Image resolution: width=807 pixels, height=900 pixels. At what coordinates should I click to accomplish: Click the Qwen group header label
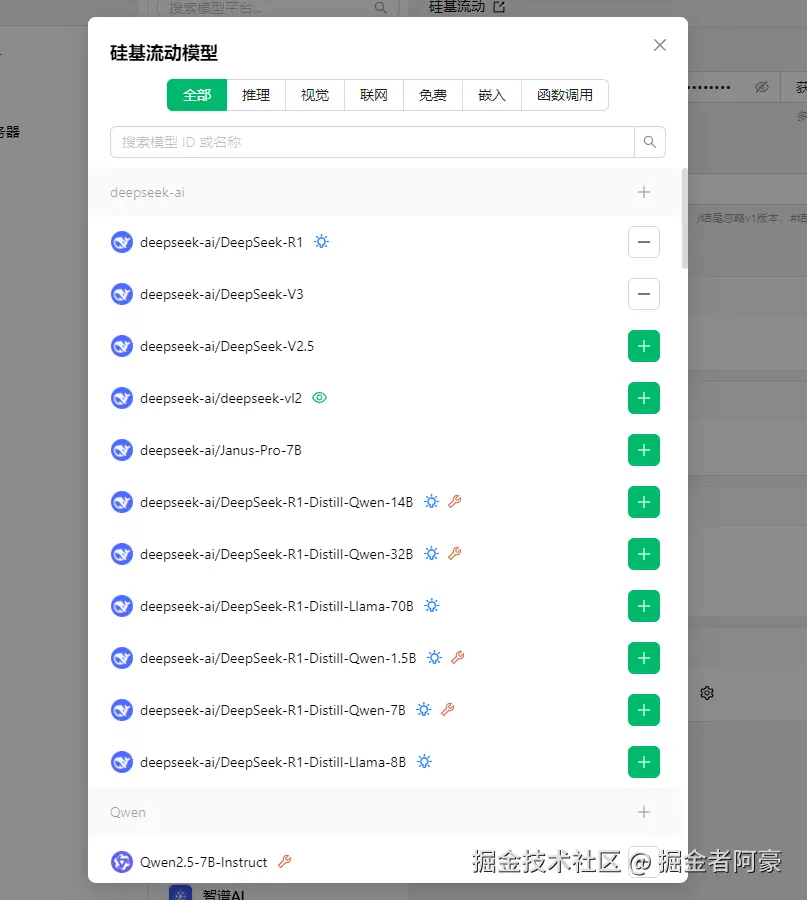pyautogui.click(x=128, y=813)
